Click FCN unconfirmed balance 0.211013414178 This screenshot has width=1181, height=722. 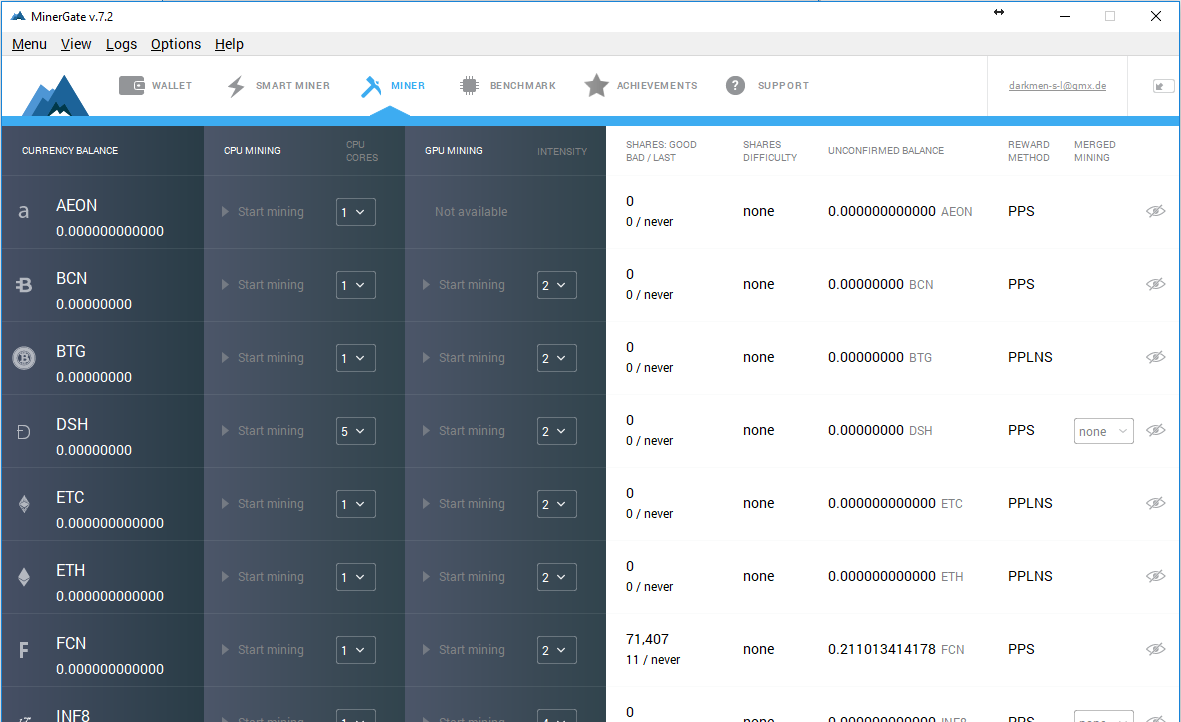click(x=881, y=650)
